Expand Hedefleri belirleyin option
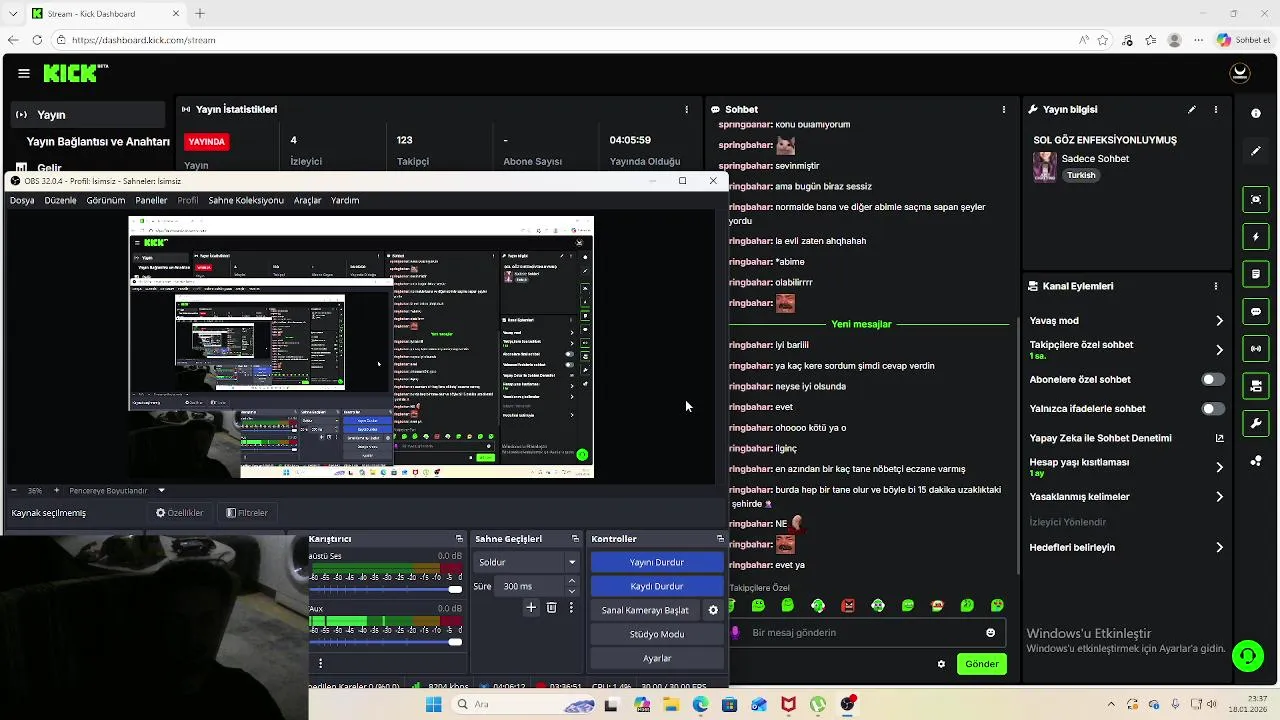Screen dimensions: 1280x720 [x=1219, y=547]
